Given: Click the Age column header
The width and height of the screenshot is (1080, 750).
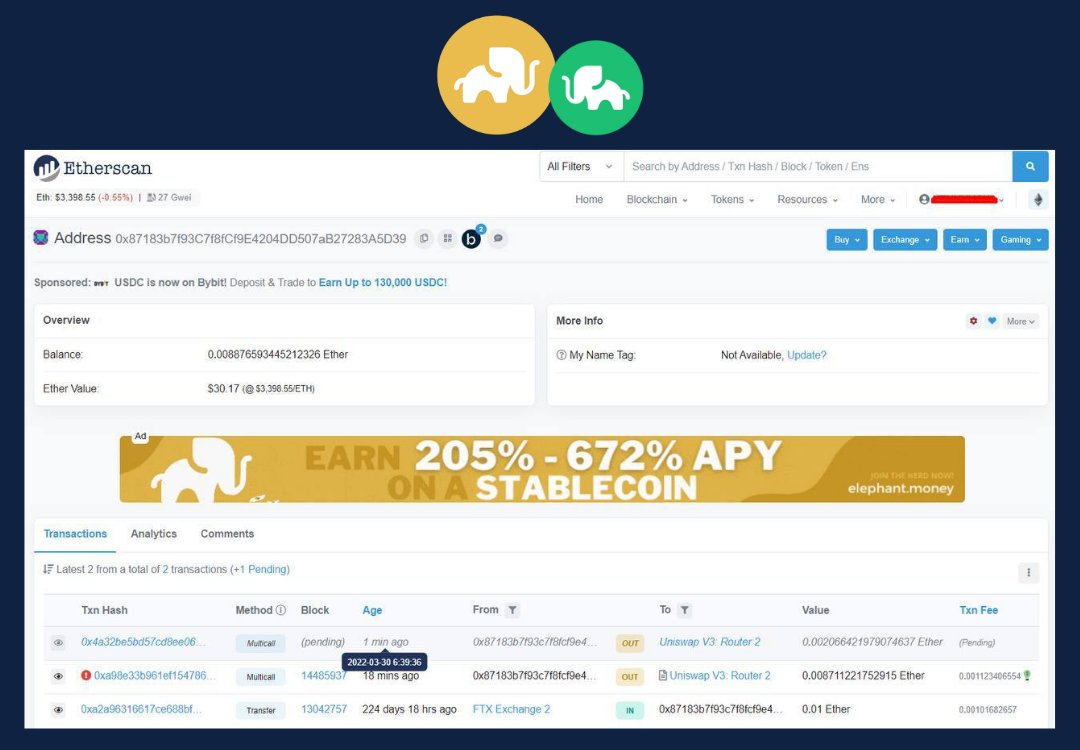Looking at the screenshot, I should [372, 610].
